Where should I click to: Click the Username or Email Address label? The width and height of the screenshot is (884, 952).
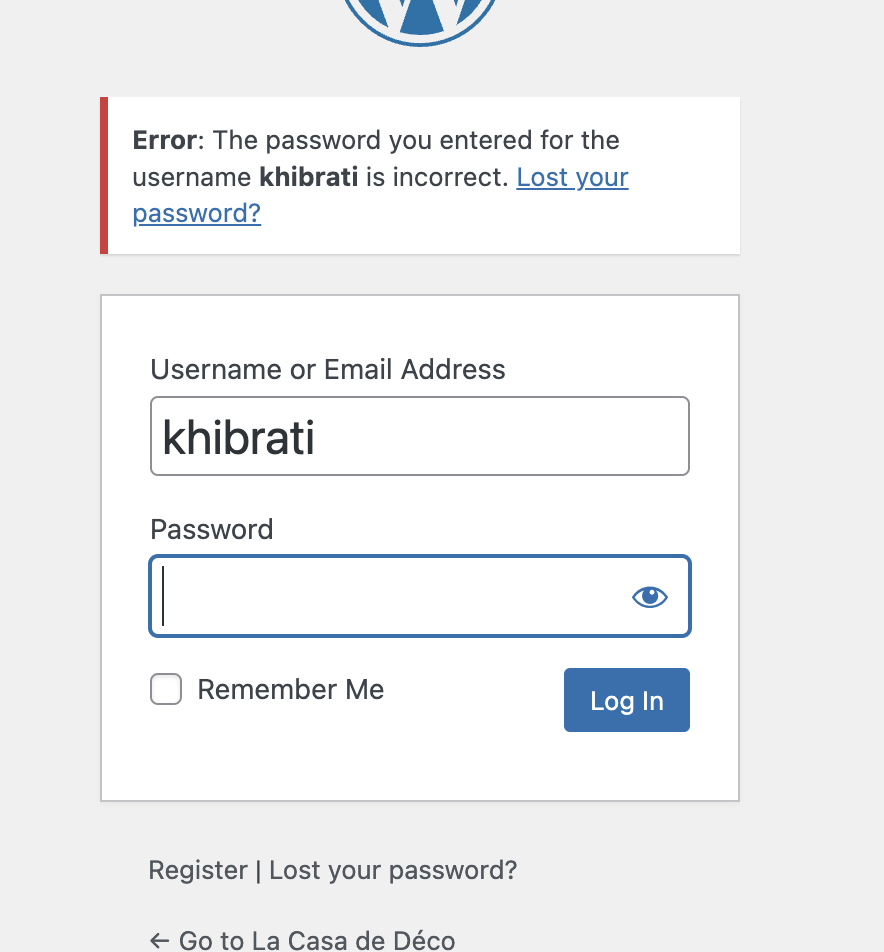327,370
